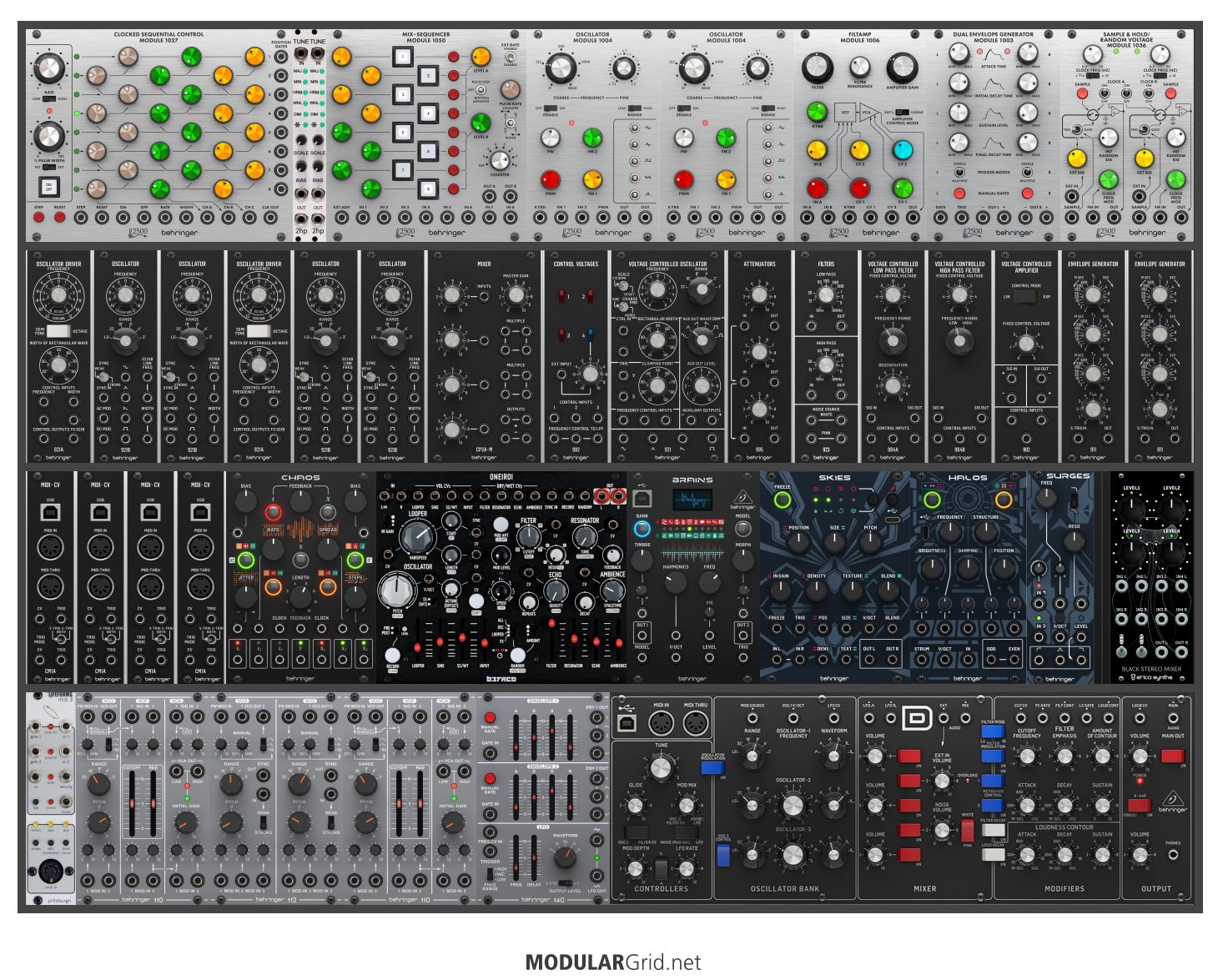The width and height of the screenshot is (1228, 980).
Task: Toggle the red Main Out switch on Model D
Action: (x=1172, y=756)
